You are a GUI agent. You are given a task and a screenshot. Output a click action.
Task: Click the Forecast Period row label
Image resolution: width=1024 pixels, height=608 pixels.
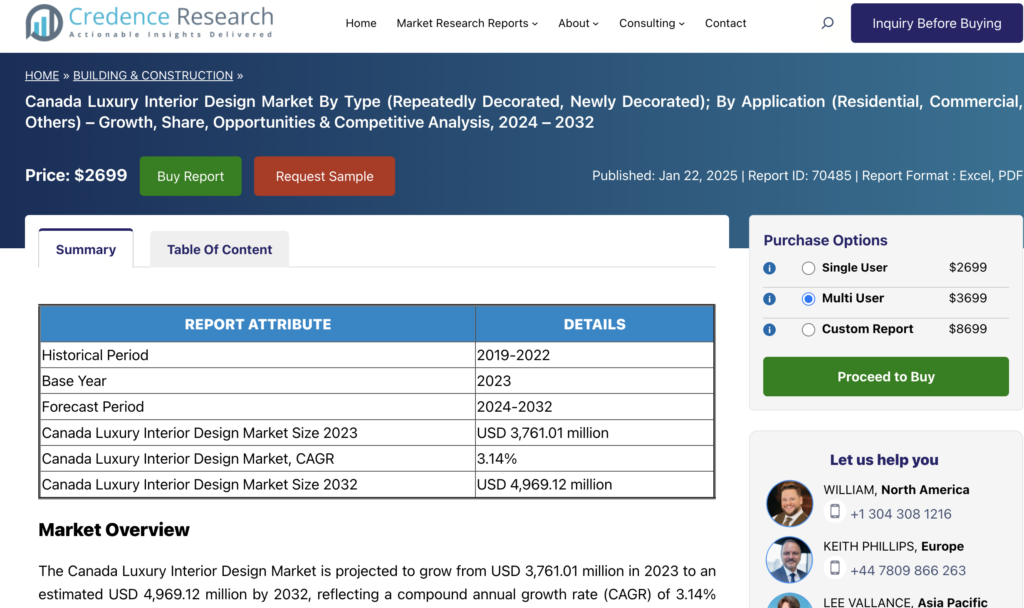pyautogui.click(x=93, y=407)
